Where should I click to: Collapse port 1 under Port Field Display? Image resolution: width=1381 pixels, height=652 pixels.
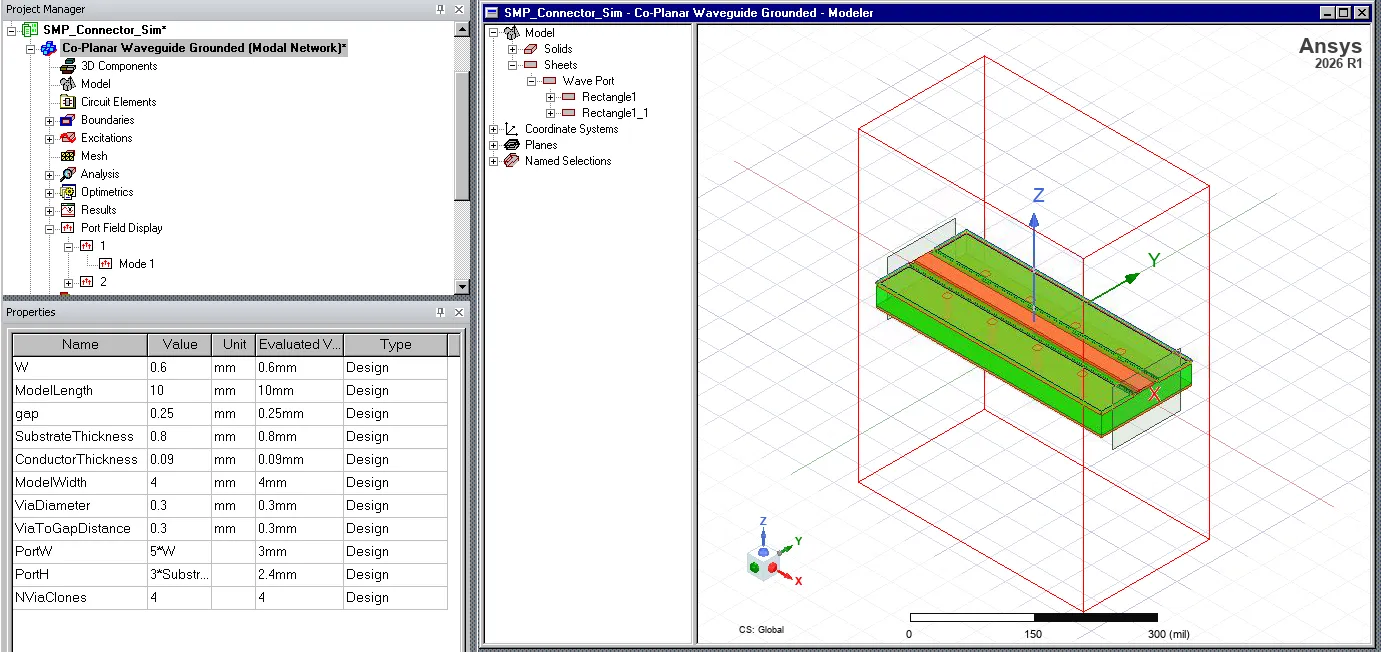pos(69,246)
